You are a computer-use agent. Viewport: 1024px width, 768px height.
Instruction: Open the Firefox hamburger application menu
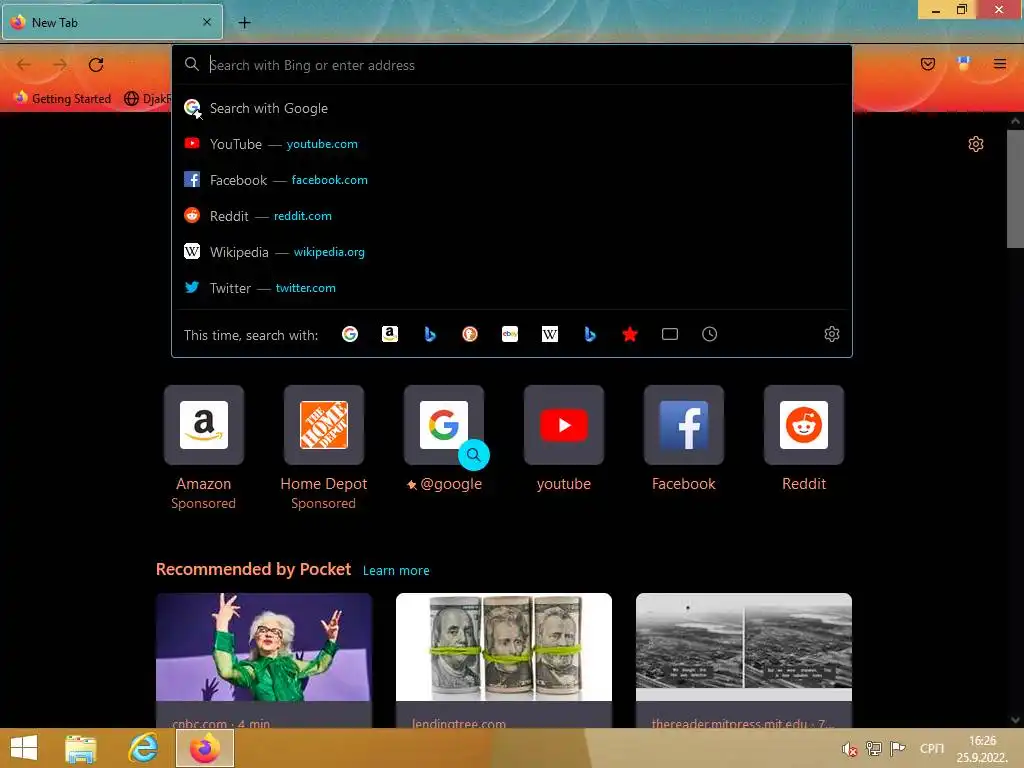pos(1000,64)
